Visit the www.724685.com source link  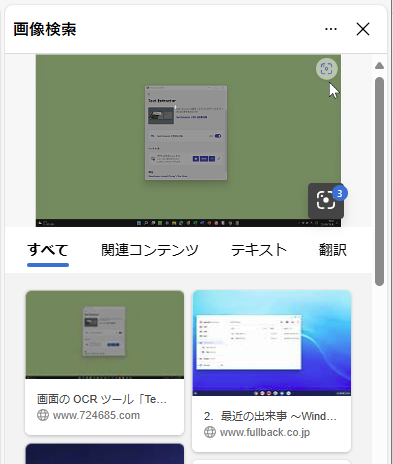coord(96,415)
